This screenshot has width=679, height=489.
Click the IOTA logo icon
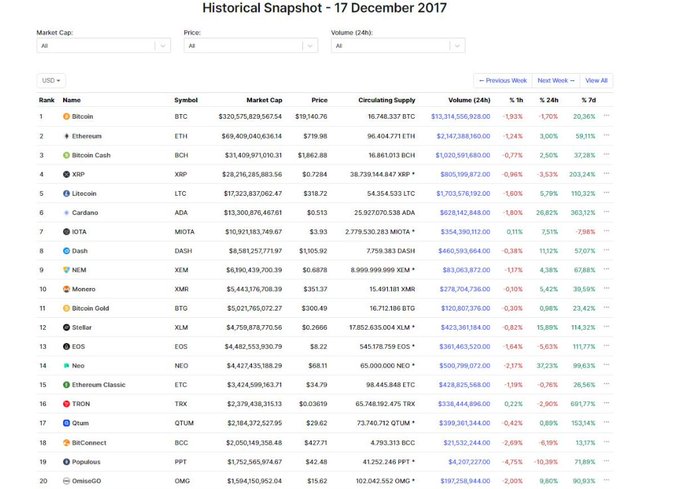[66, 232]
